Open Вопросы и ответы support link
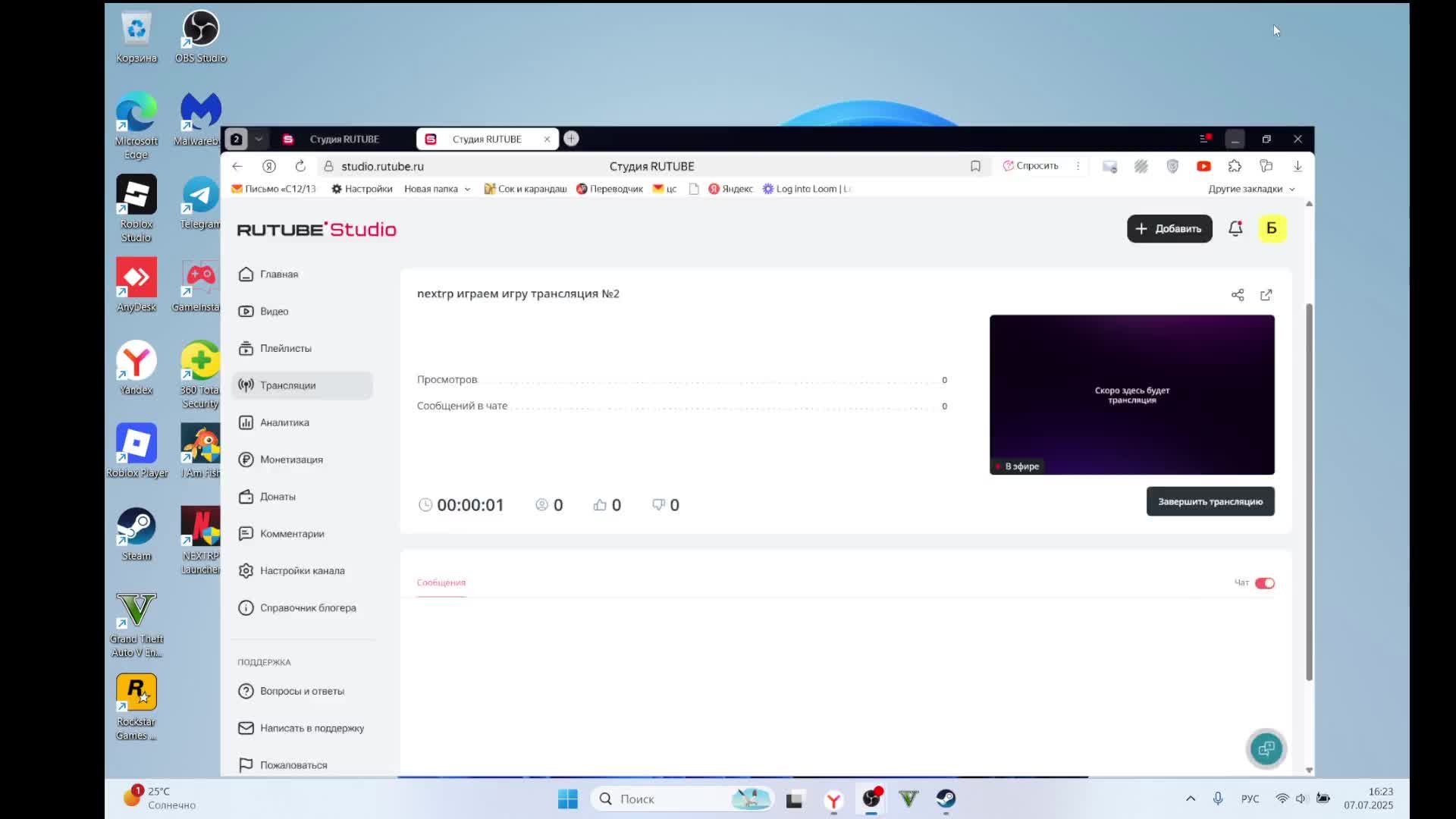Viewport: 1456px width, 819px height. pyautogui.click(x=302, y=692)
